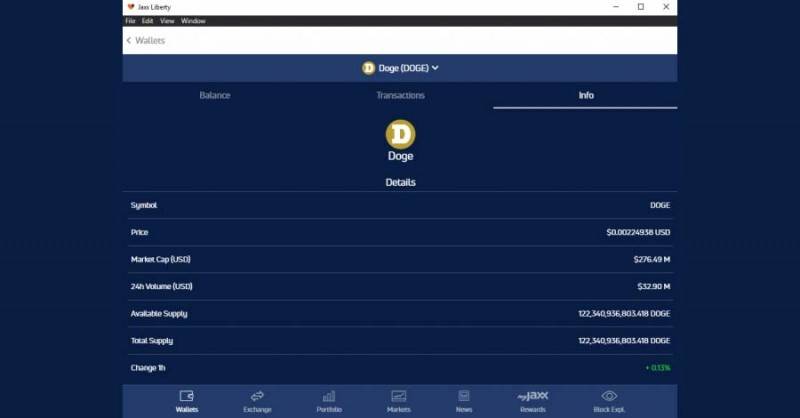Image resolution: width=800 pixels, height=418 pixels.
Task: Click the small Doge coin icon in header
Action: click(x=368, y=68)
